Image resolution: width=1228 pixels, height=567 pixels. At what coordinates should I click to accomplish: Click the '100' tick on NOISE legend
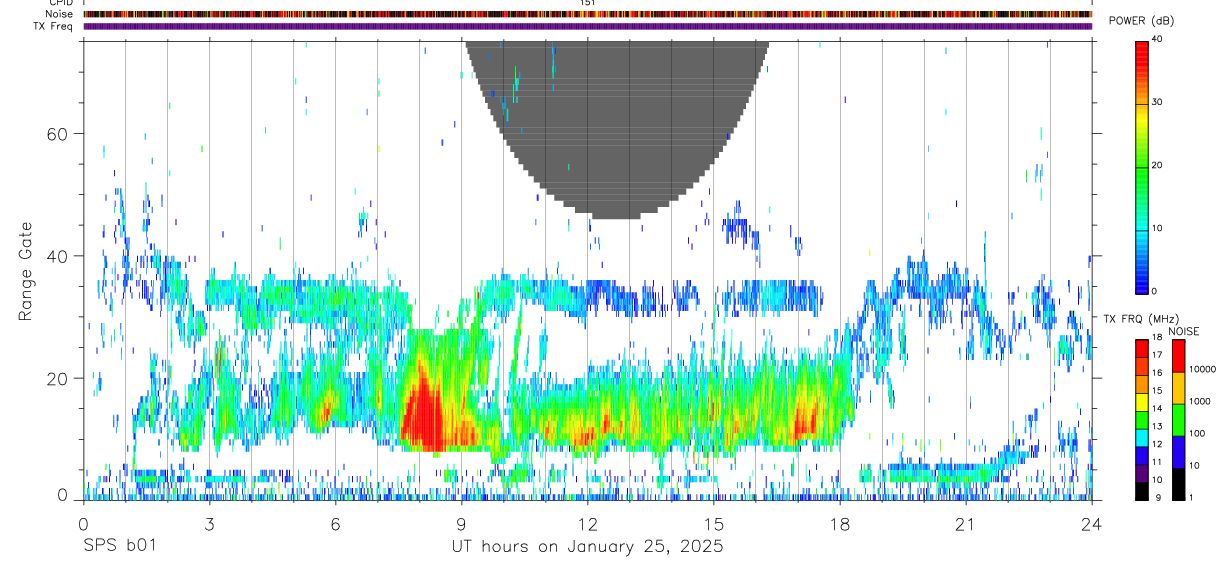pos(1199,433)
